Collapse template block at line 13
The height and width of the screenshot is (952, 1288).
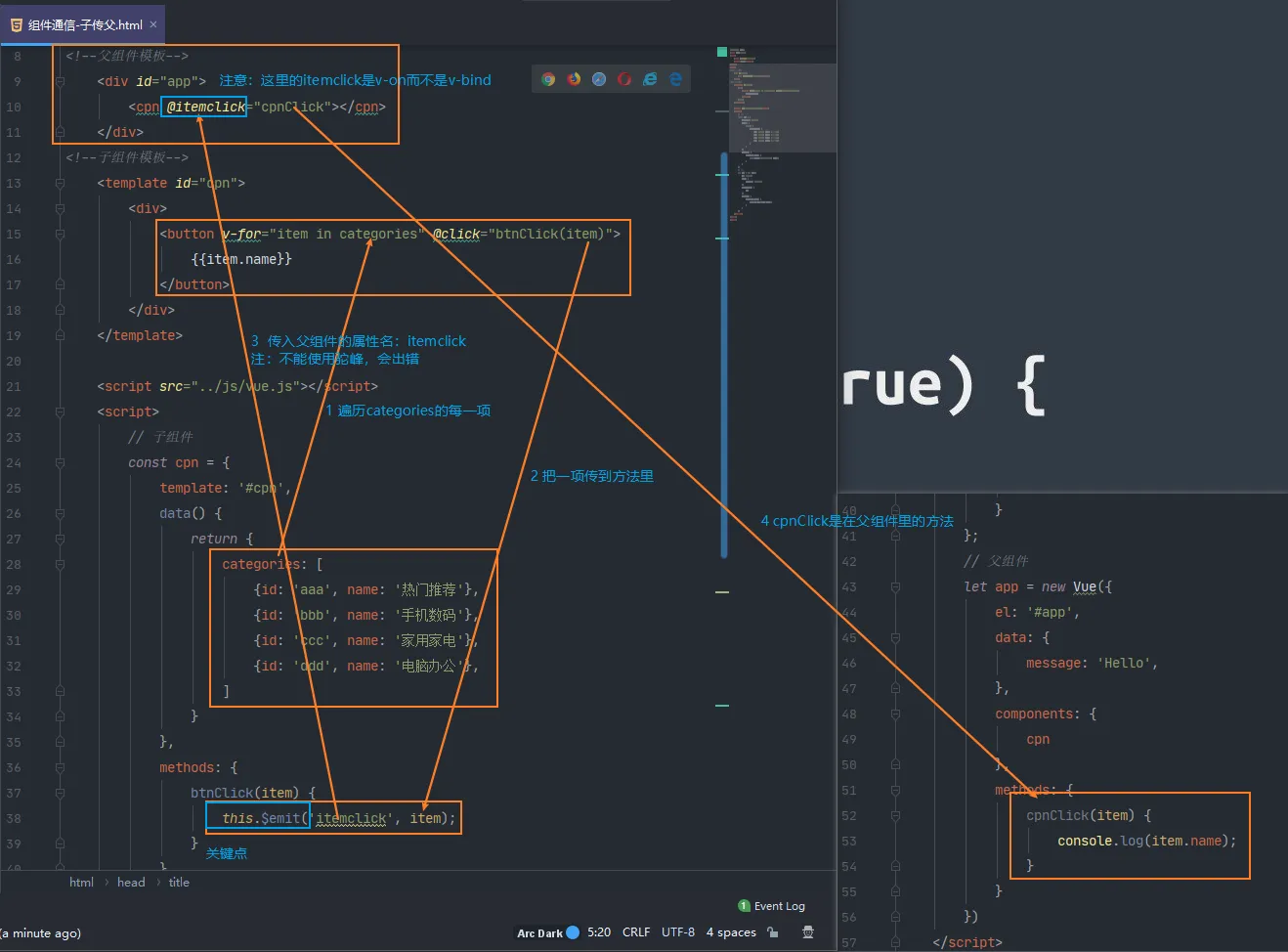(60, 183)
